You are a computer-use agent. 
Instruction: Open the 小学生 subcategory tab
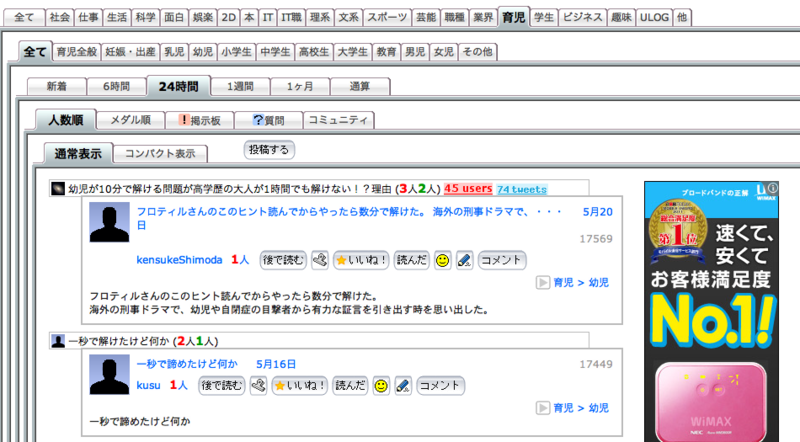(x=236, y=52)
